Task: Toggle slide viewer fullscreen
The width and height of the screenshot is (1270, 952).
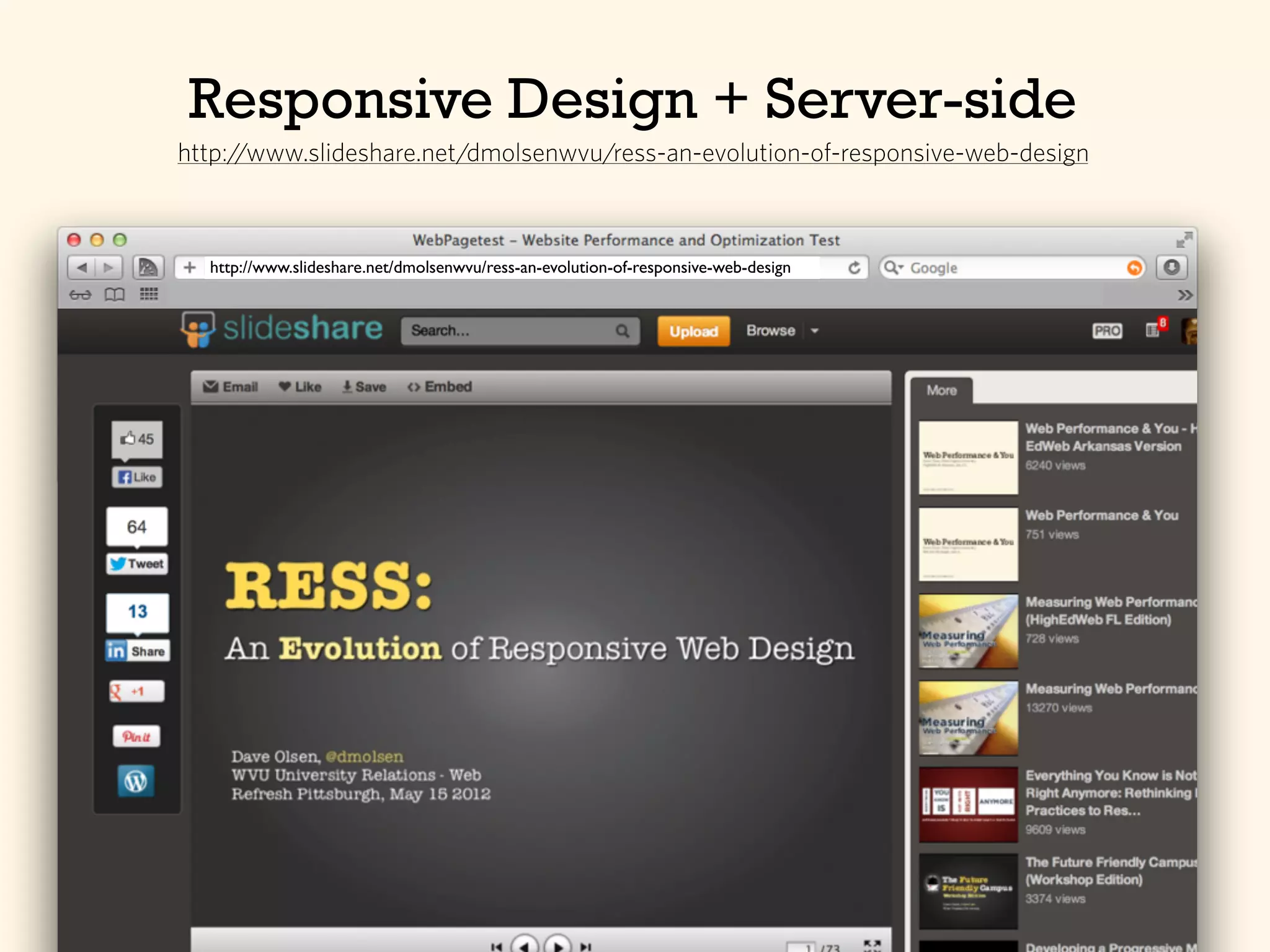Action: click(873, 945)
